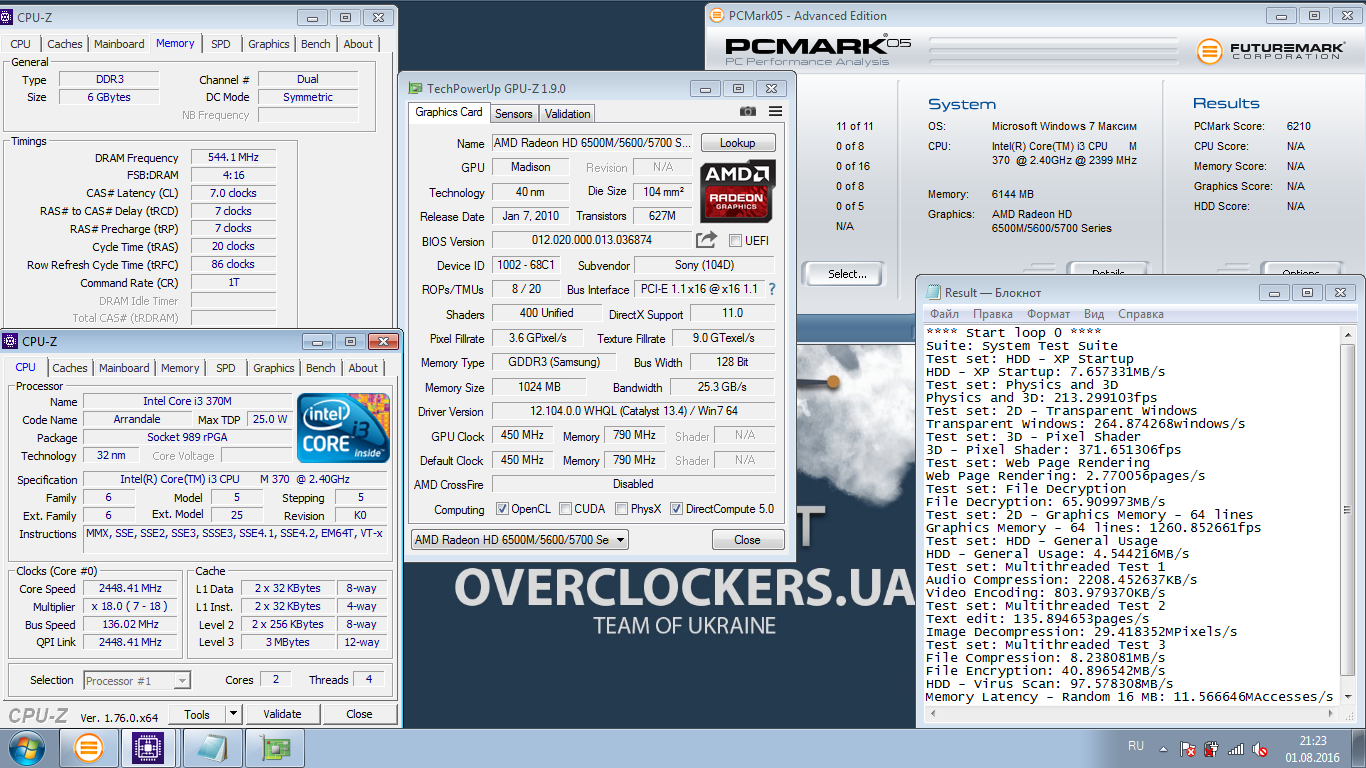Open the GPU selection dropdown in GPU-Z
1366x768 pixels.
[x=519, y=540]
